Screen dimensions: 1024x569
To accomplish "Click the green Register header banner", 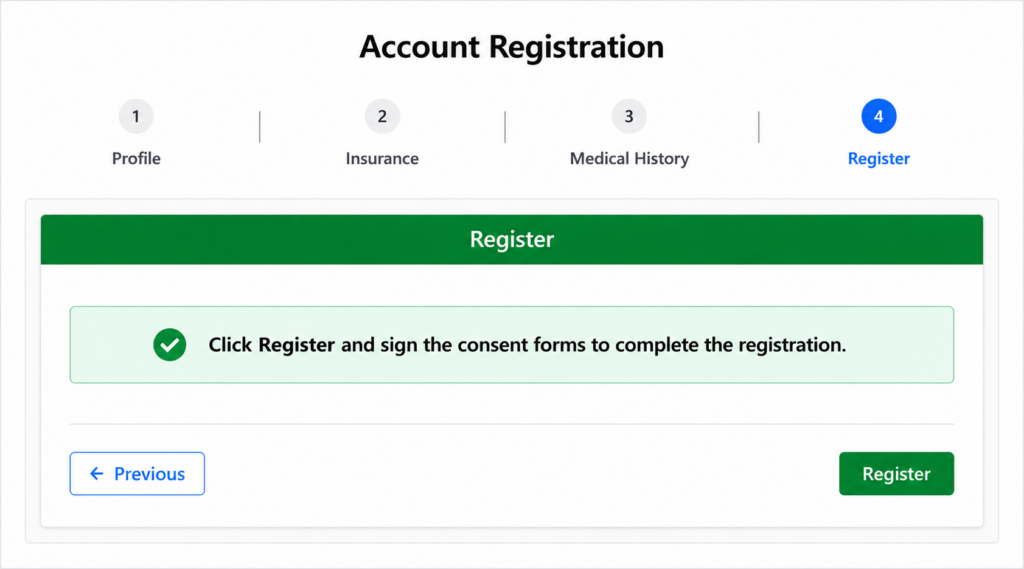I will click(511, 239).
